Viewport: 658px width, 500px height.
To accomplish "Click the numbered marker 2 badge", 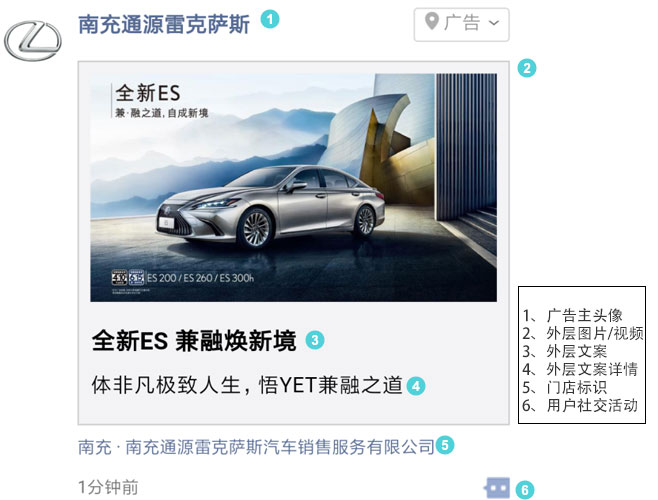I will [x=527, y=68].
